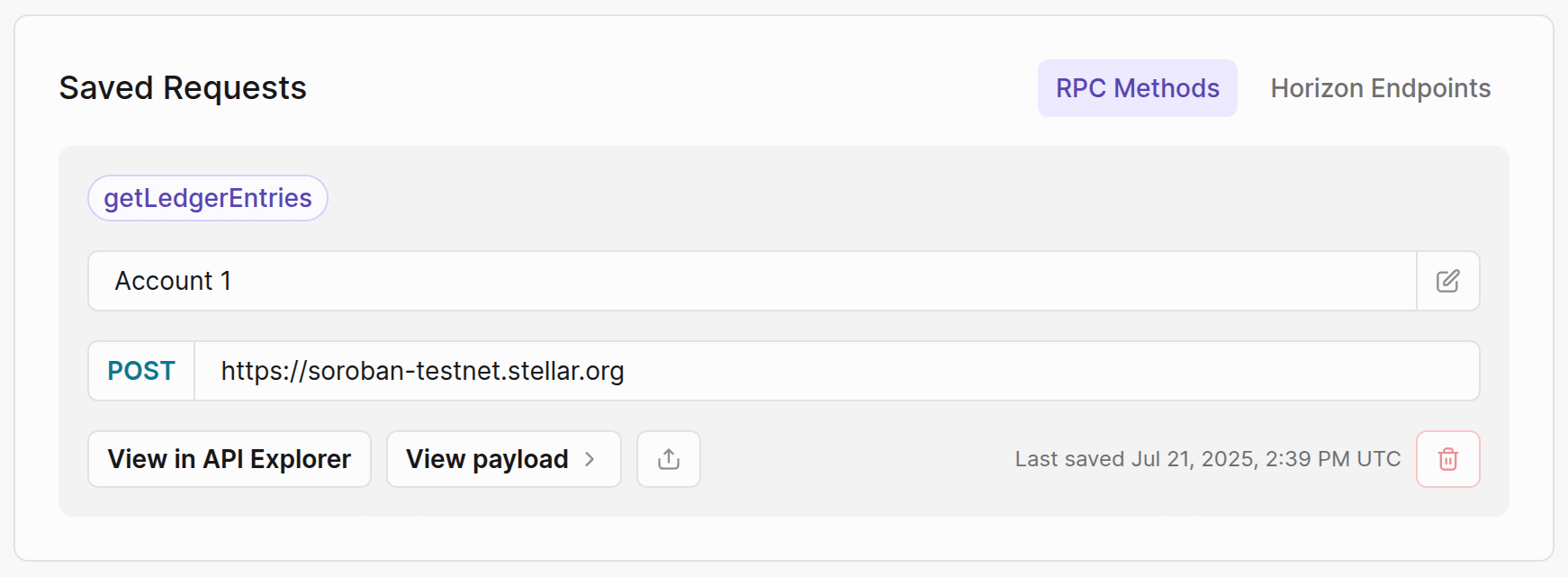Click the soroban-testnet URL field
Image resolution: width=1568 pixels, height=577 pixels.
(836, 371)
